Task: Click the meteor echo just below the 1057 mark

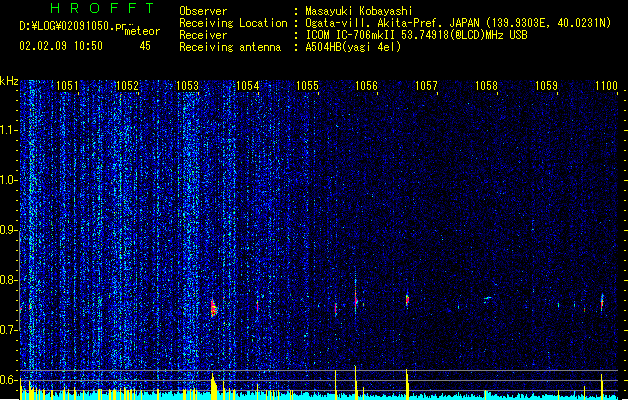Action: pyautogui.click(x=407, y=299)
